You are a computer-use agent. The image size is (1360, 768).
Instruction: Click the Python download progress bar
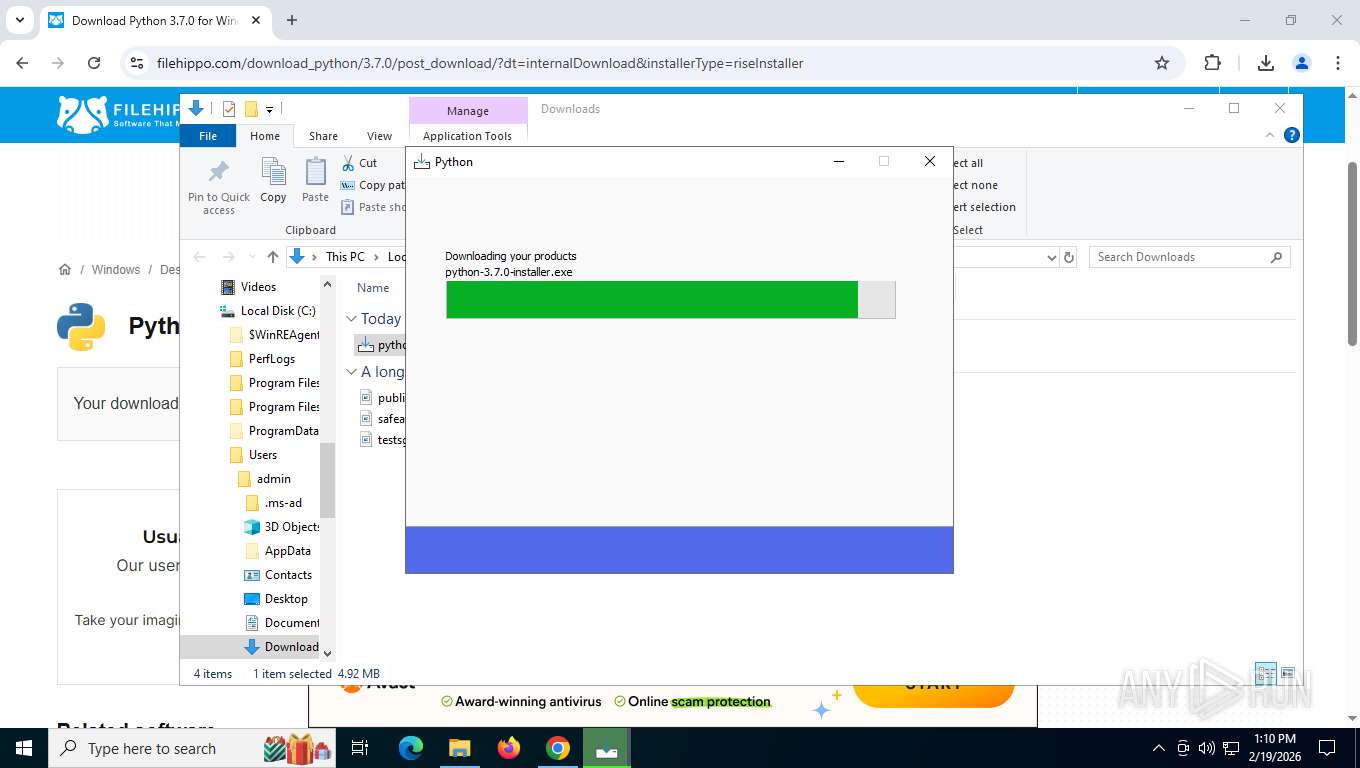point(670,300)
